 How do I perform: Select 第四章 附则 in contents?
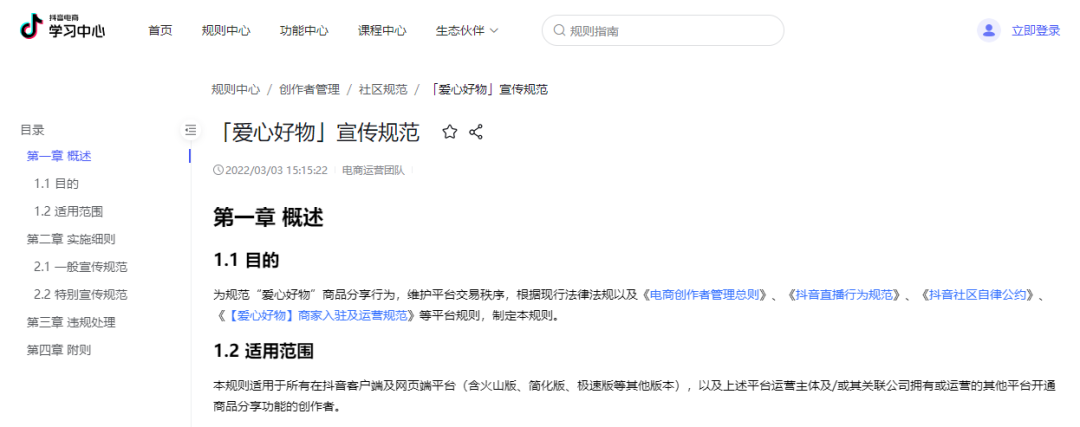pyautogui.click(x=59, y=350)
